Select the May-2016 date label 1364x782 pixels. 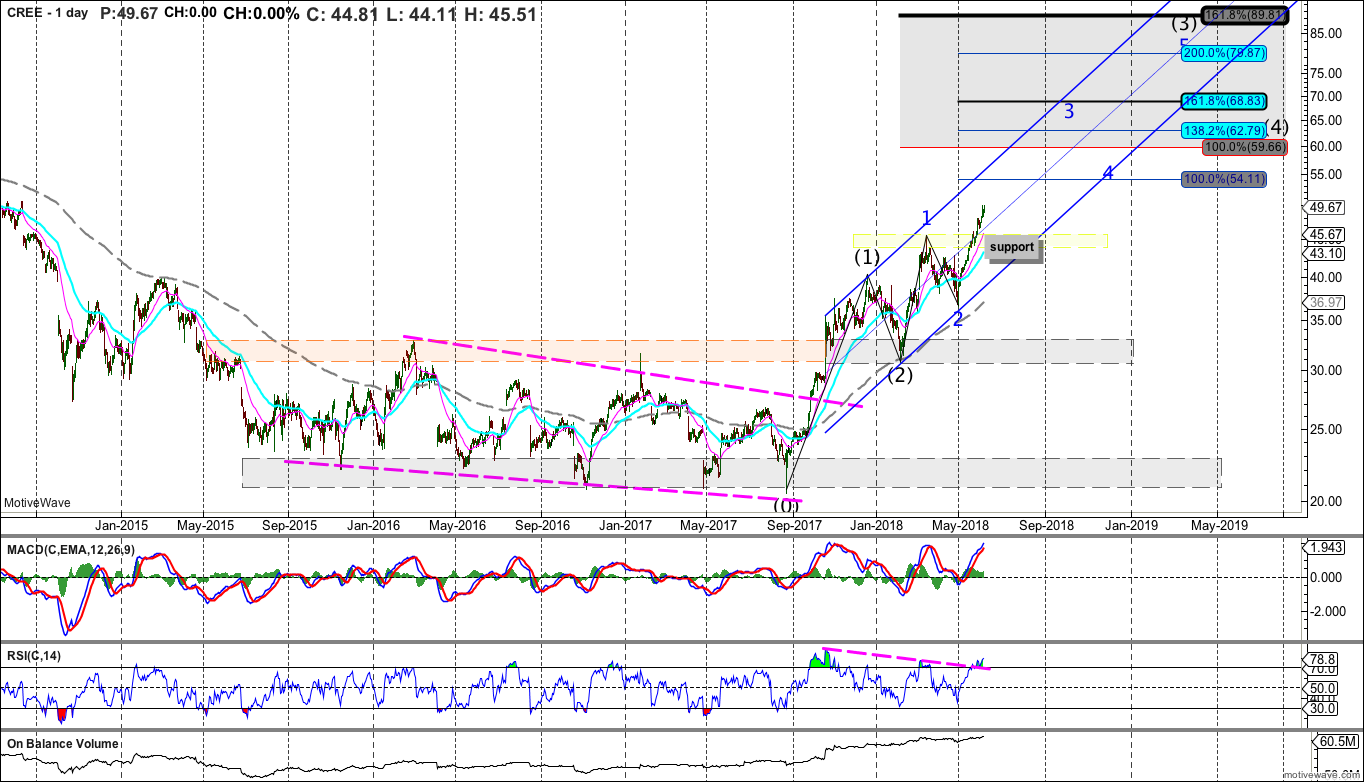pyautogui.click(x=456, y=524)
